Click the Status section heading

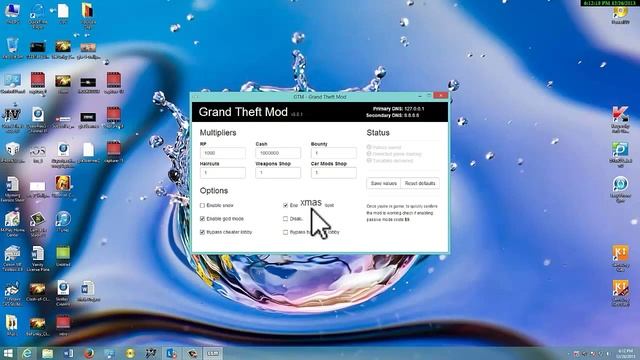point(378,133)
